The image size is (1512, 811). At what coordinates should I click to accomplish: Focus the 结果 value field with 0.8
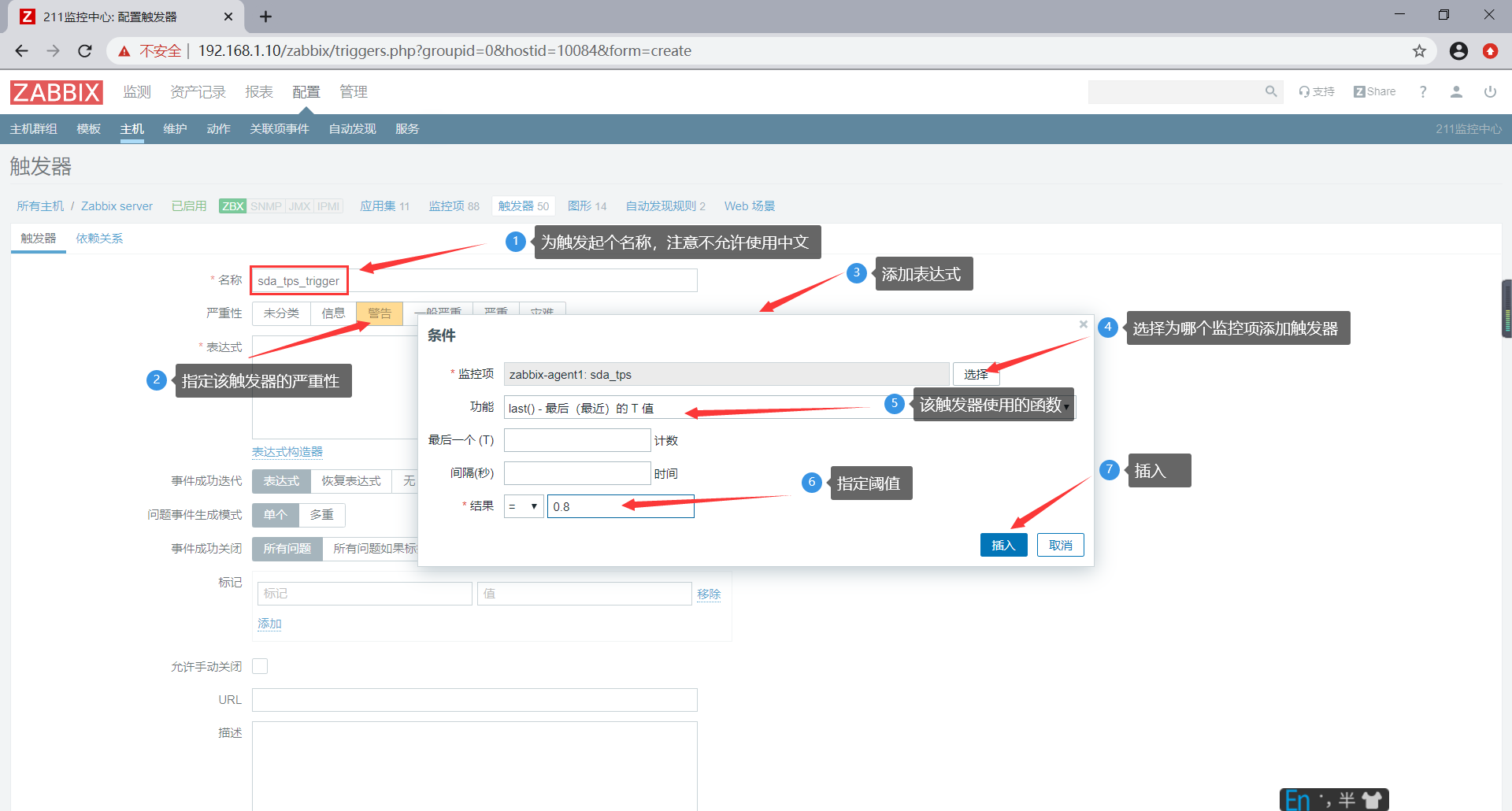(x=621, y=506)
